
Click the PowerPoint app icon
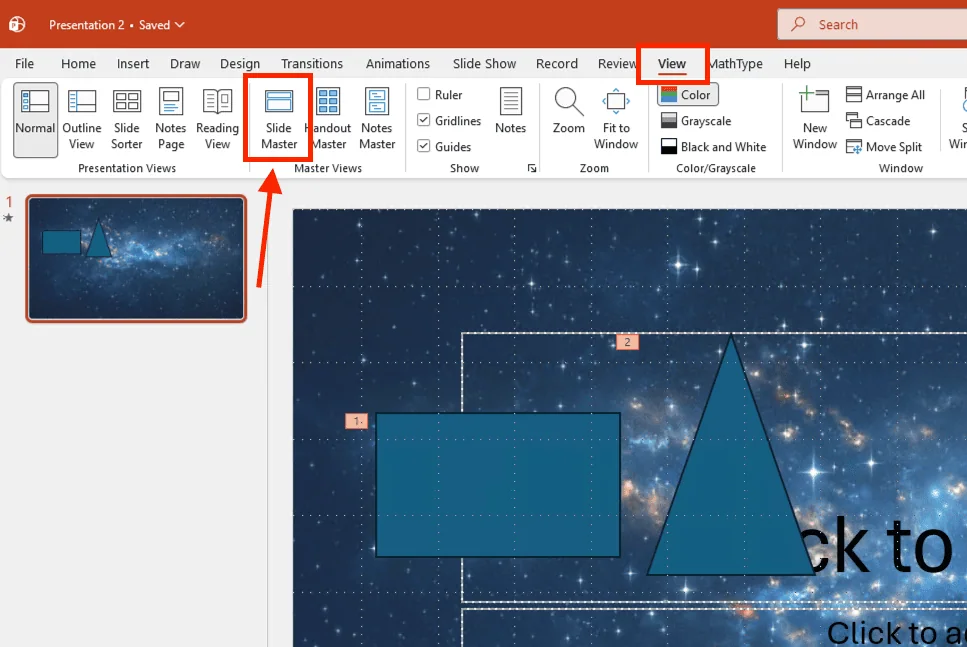click(17, 25)
